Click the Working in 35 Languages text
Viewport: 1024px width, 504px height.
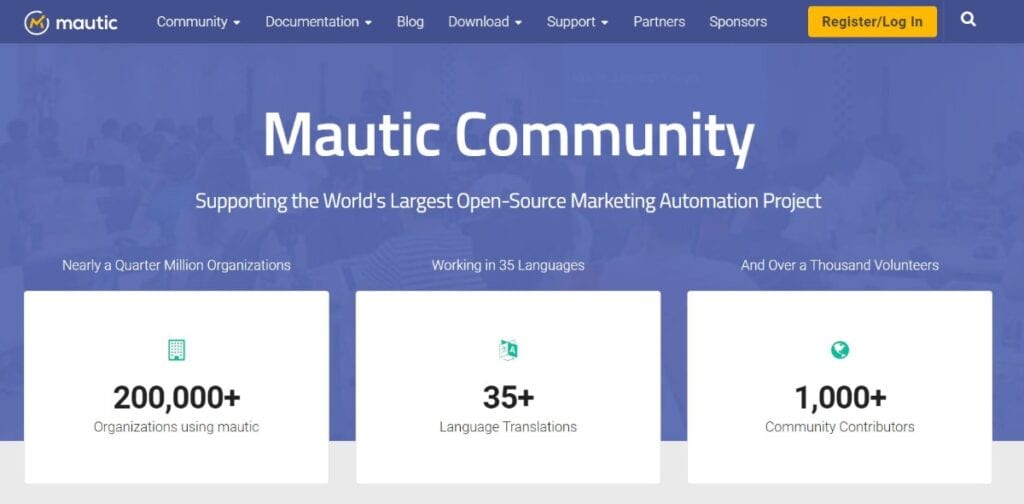(508, 265)
